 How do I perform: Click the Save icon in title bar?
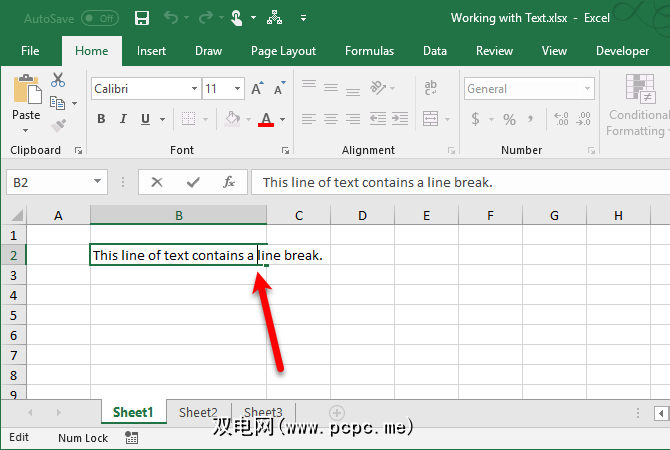tap(142, 18)
